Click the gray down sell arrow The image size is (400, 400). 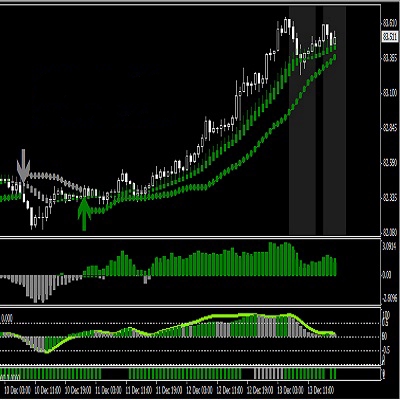pyautogui.click(x=23, y=165)
